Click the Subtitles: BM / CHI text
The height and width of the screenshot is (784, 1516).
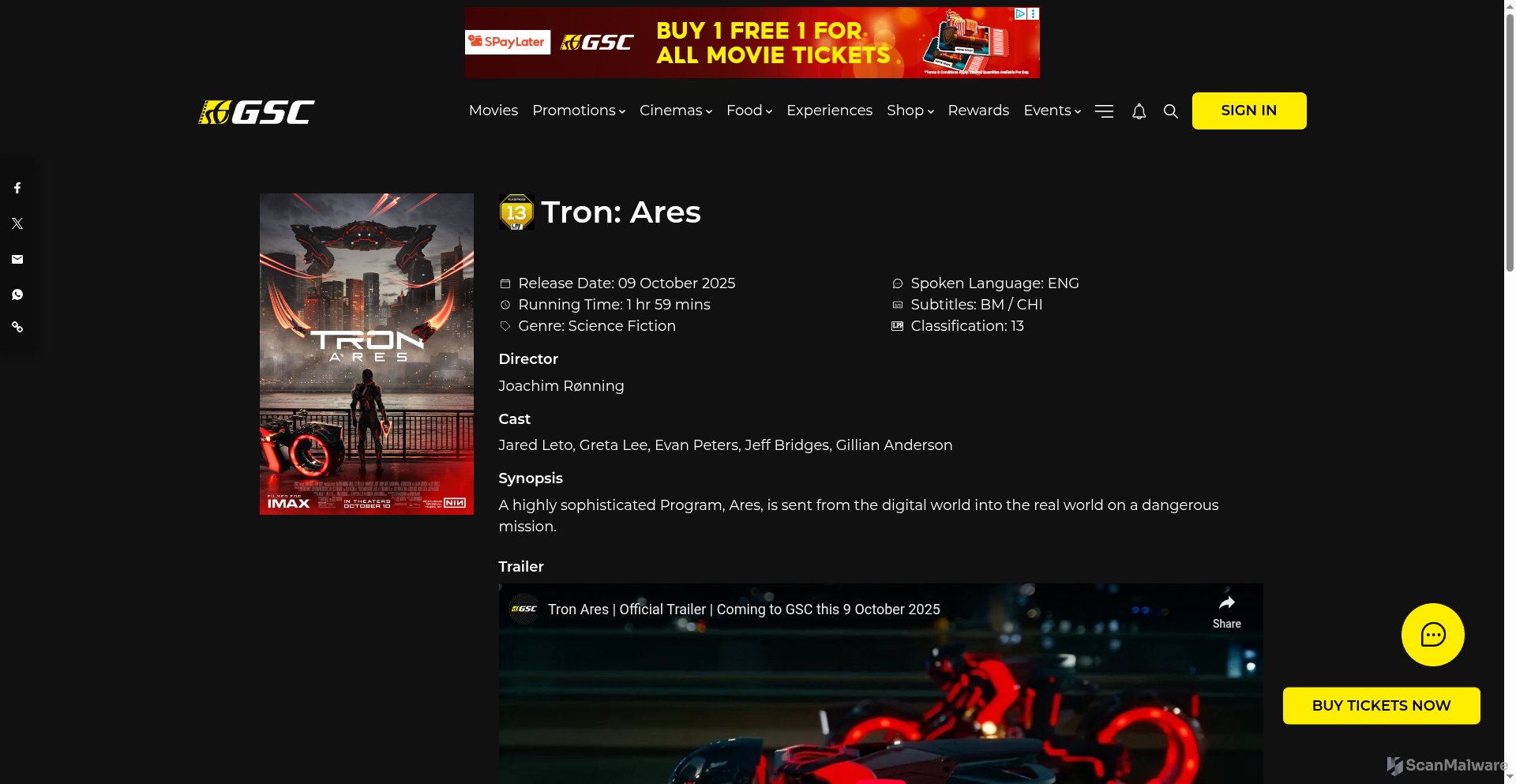tap(977, 305)
